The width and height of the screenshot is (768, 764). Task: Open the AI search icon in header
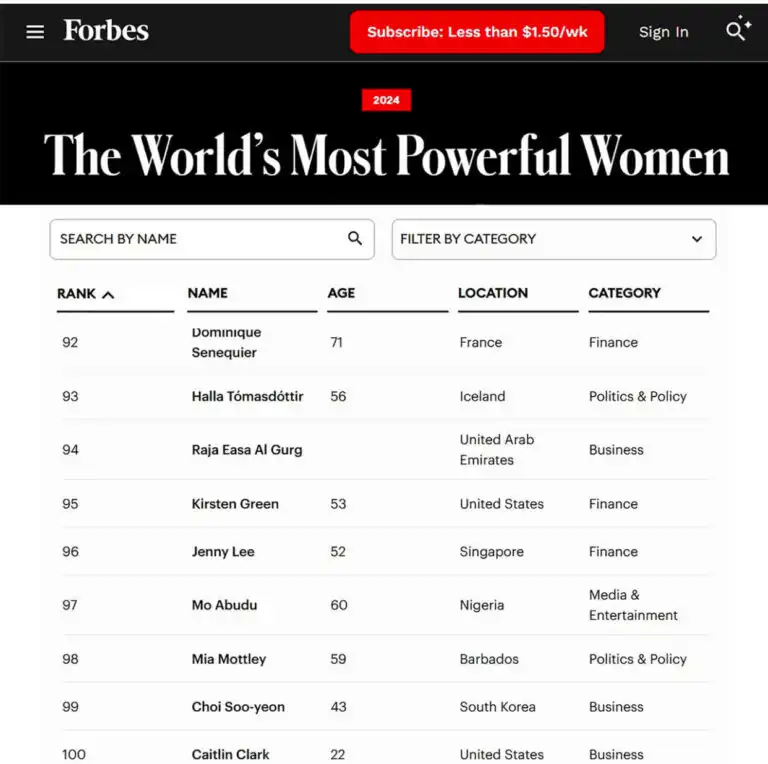pos(738,28)
